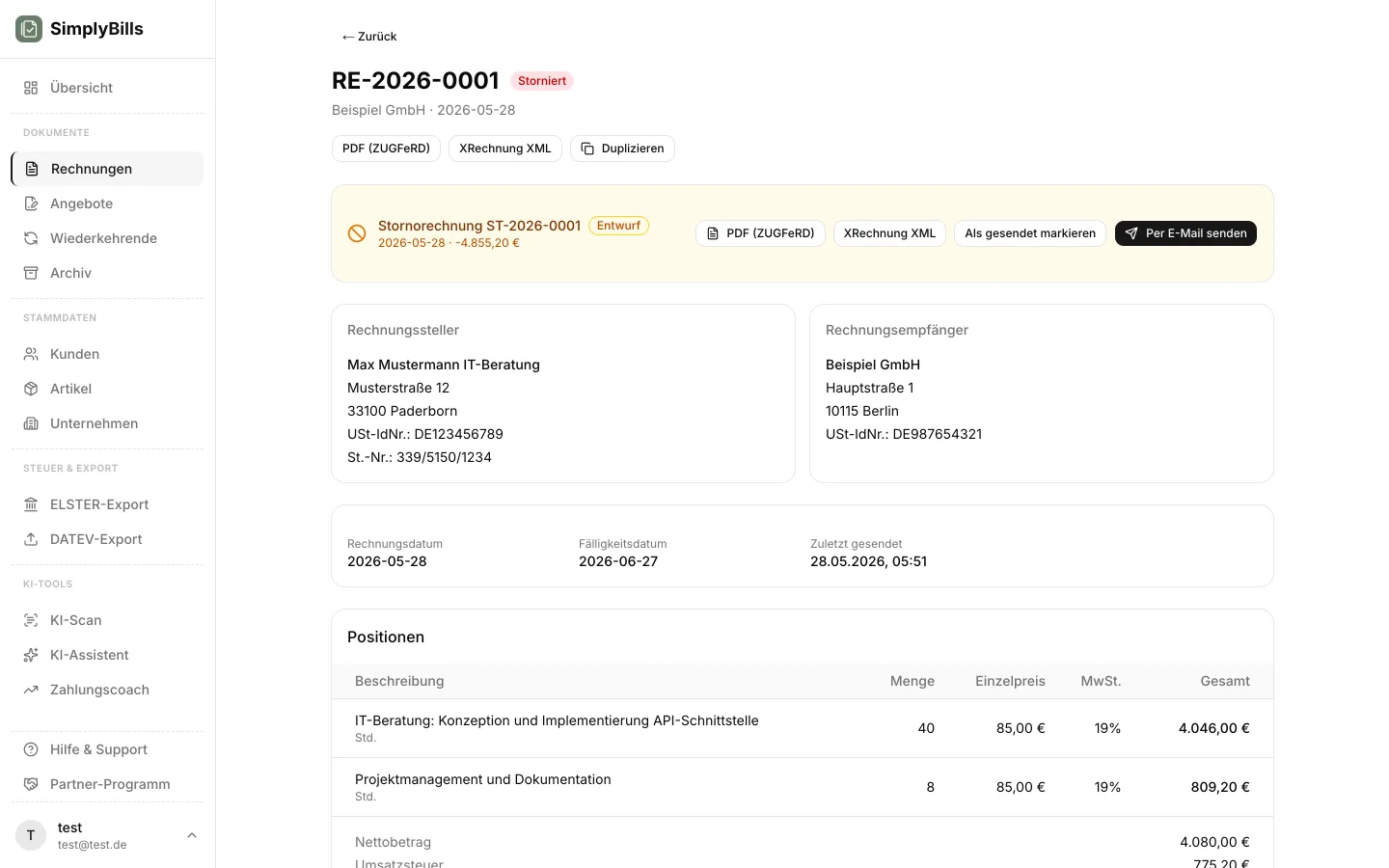Open Angebote in sidebar

[x=107, y=203]
